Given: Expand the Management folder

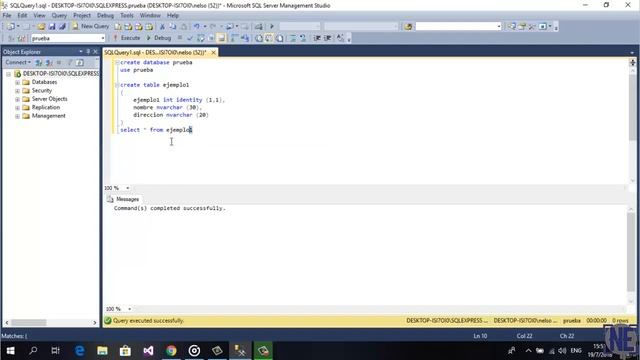Looking at the screenshot, I should tap(17, 116).
